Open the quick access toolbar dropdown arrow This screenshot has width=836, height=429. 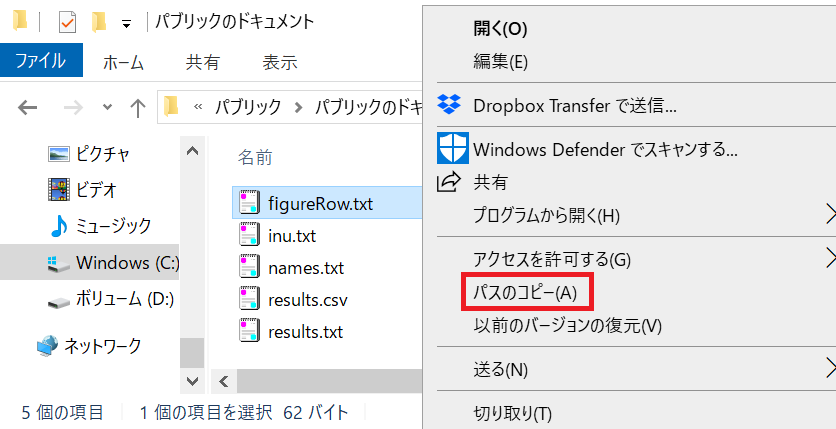point(125,22)
